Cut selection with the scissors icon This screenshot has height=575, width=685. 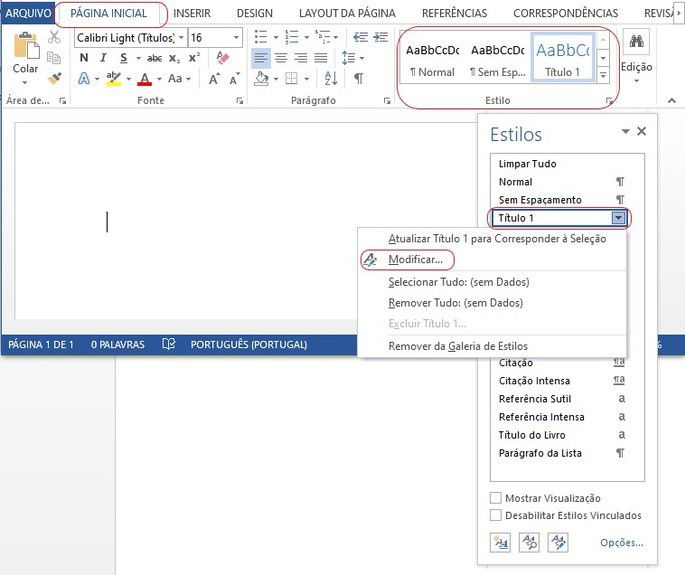54,37
